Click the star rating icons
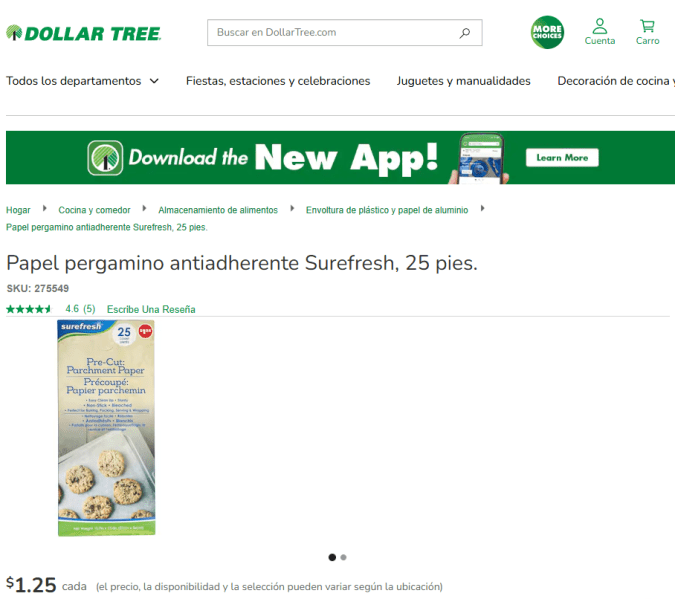The height and width of the screenshot is (599, 675). pyautogui.click(x=29, y=309)
